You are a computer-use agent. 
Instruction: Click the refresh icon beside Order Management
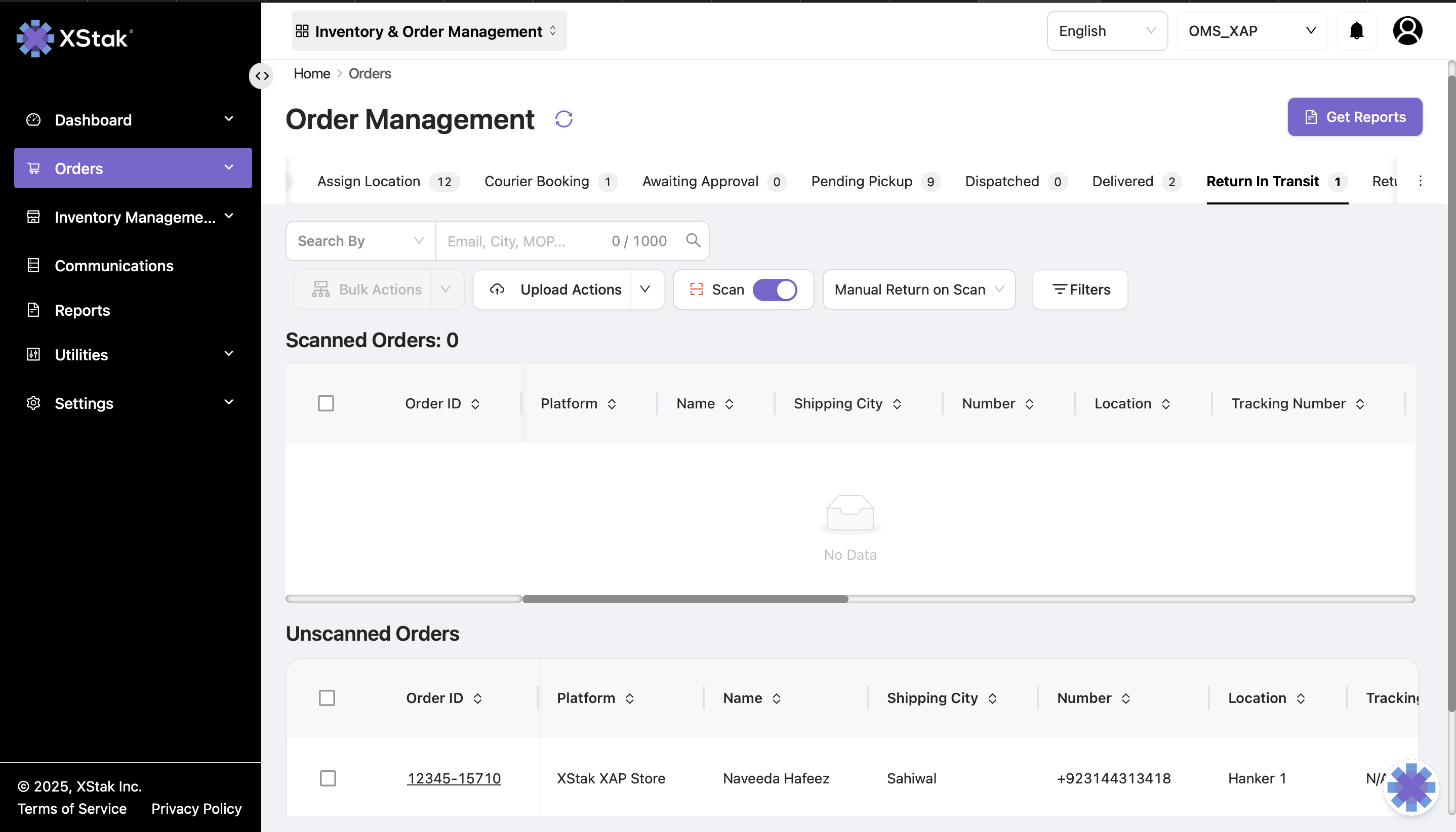click(563, 119)
